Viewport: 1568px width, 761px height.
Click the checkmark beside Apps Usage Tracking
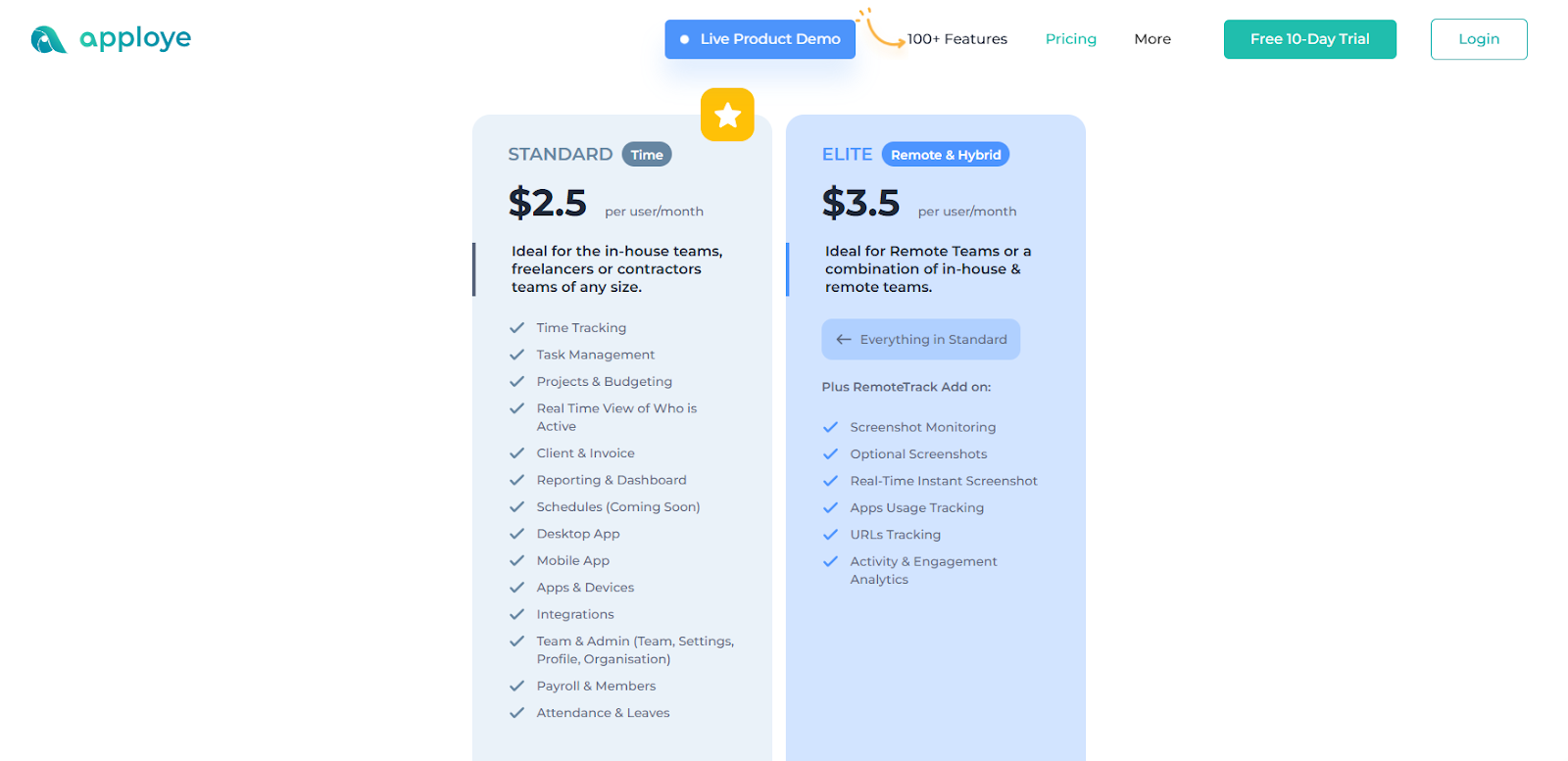click(x=830, y=508)
